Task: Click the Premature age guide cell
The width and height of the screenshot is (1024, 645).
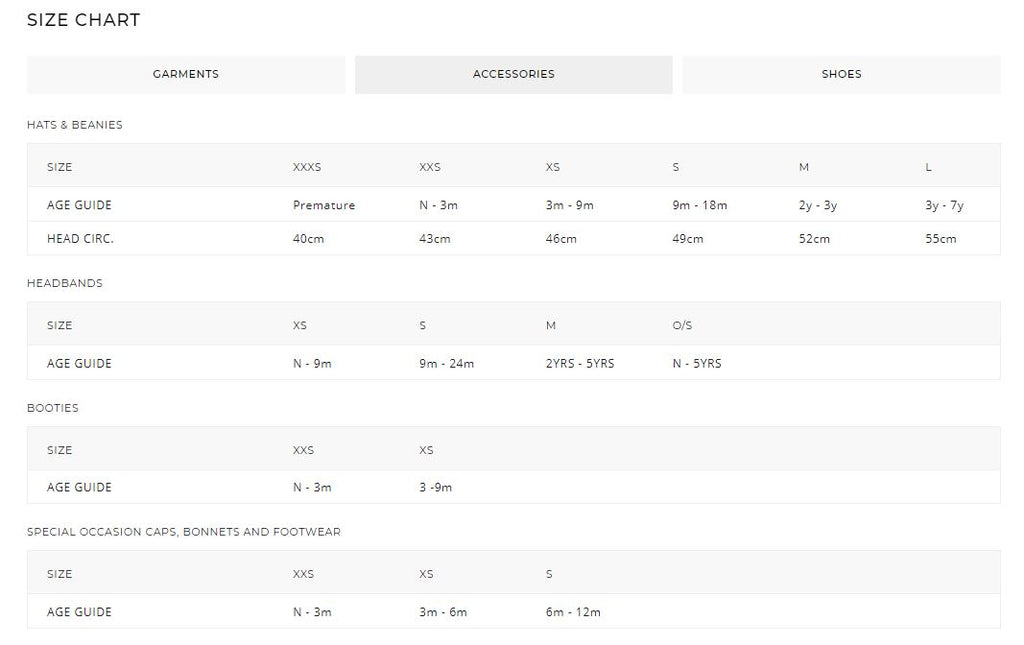Action: tap(324, 205)
